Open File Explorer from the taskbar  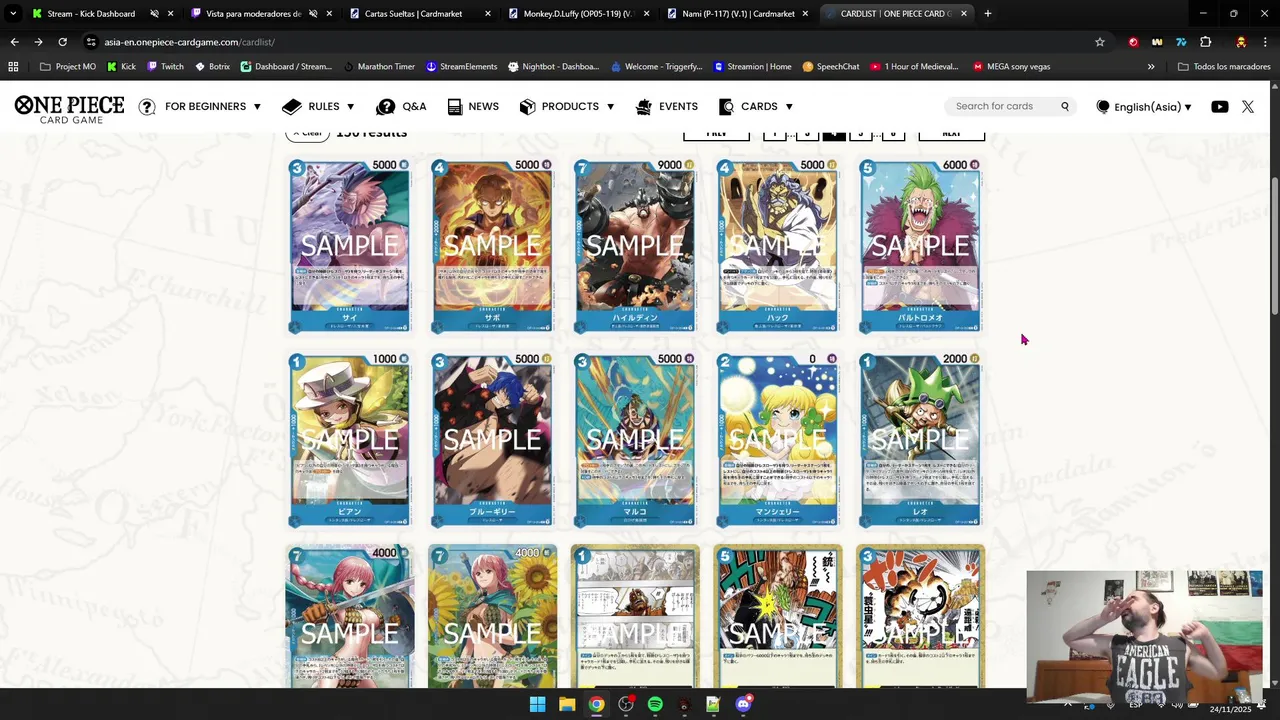[567, 704]
